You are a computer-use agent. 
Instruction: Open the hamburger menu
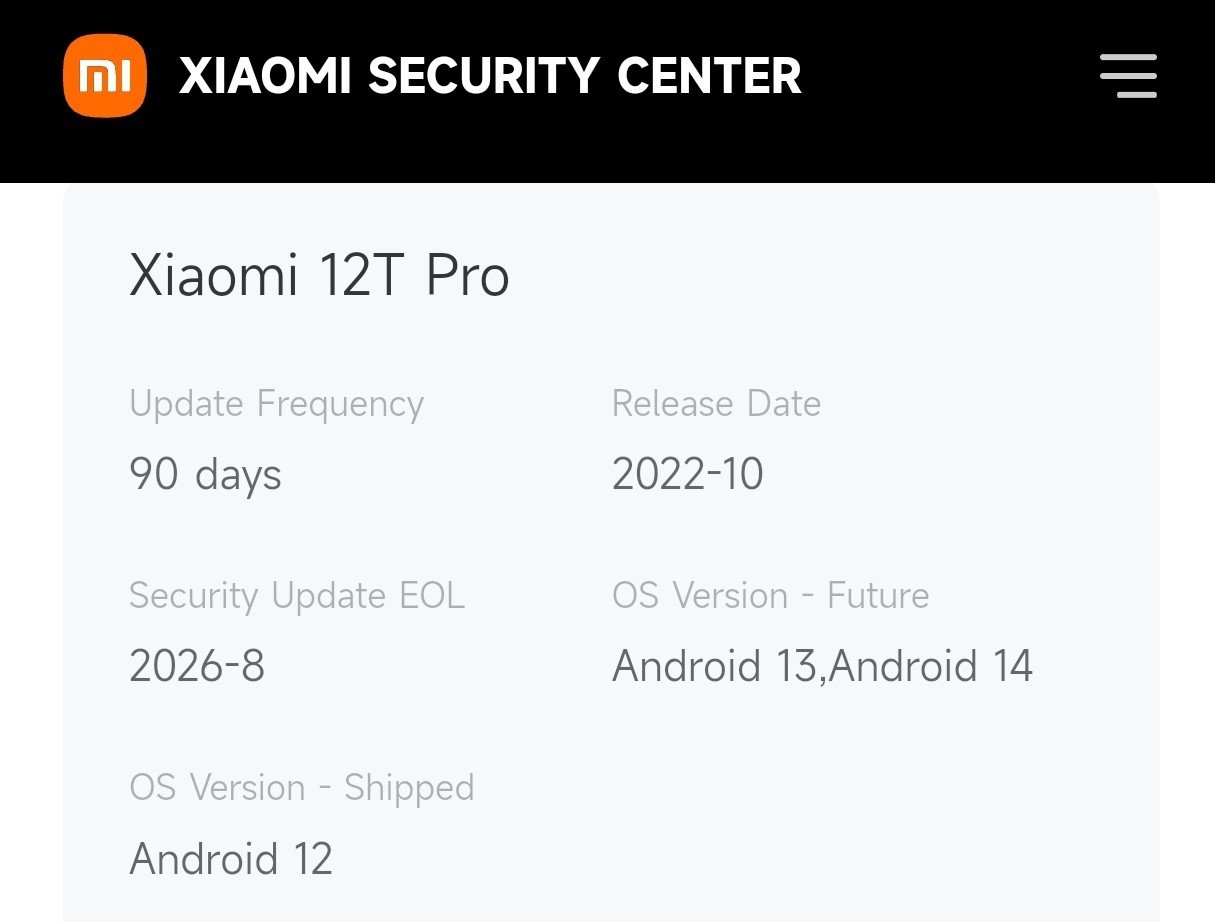click(1128, 76)
